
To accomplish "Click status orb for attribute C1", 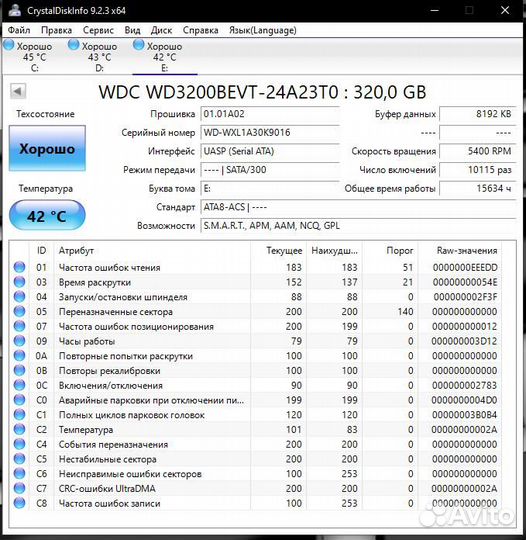I will coord(19,415).
